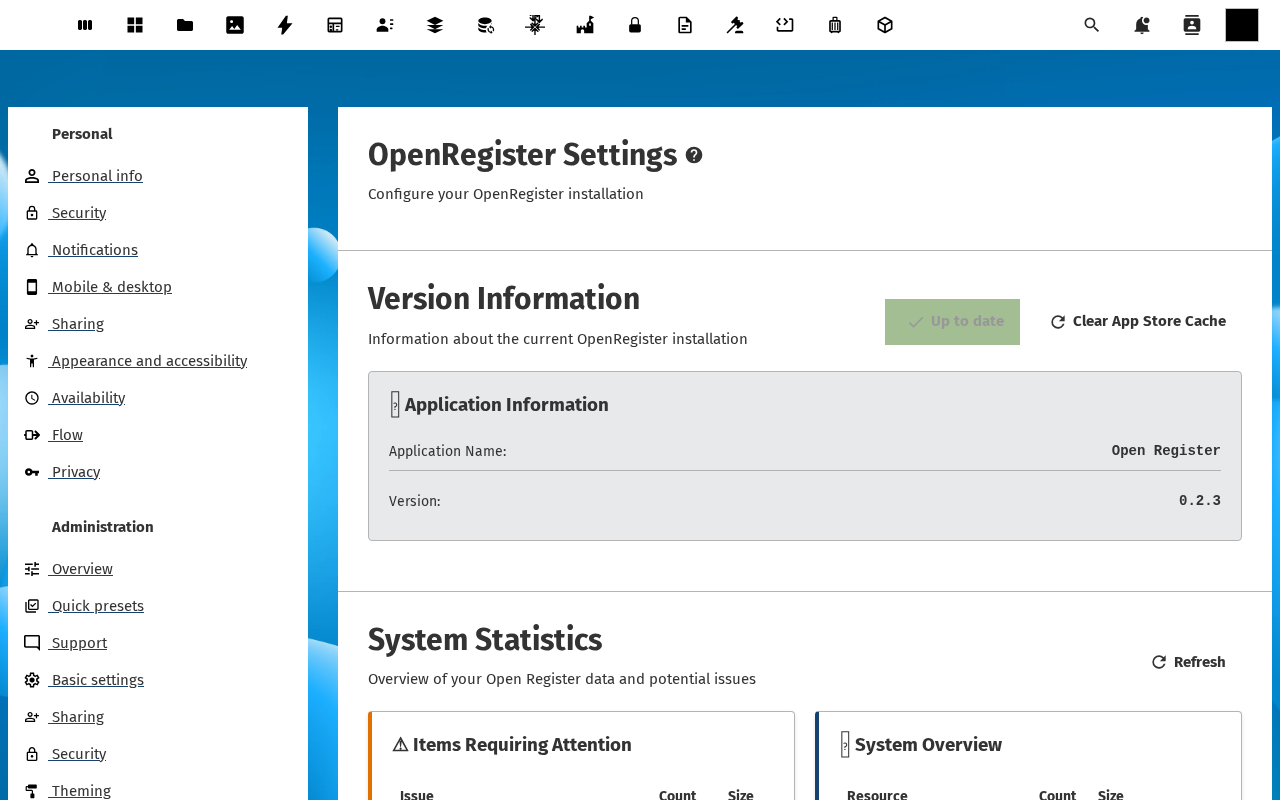This screenshot has height=800, width=1280.
Task: Open the padlock app icon in top bar
Action: point(635,25)
